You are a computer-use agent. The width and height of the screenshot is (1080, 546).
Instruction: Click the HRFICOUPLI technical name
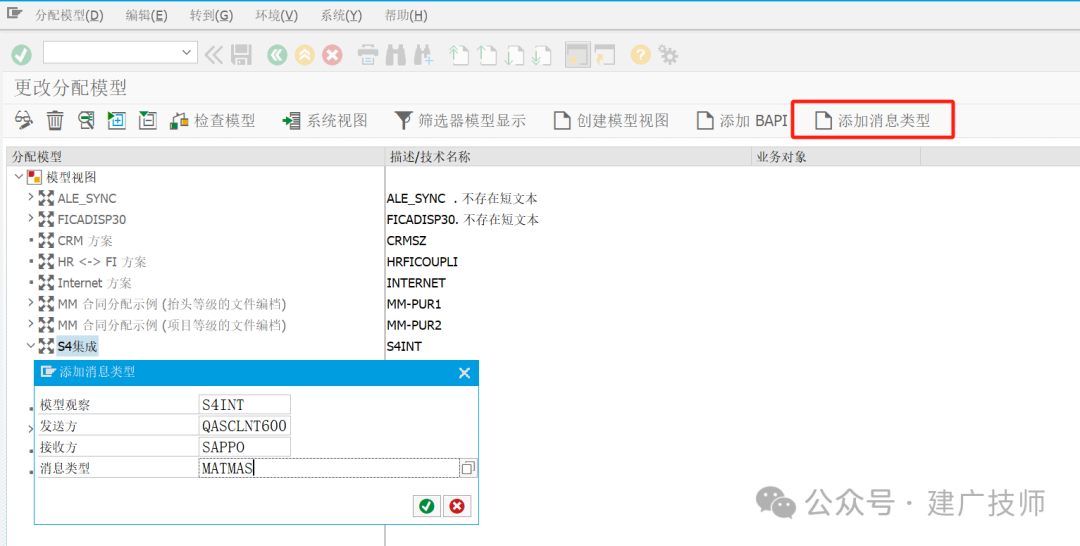422,262
